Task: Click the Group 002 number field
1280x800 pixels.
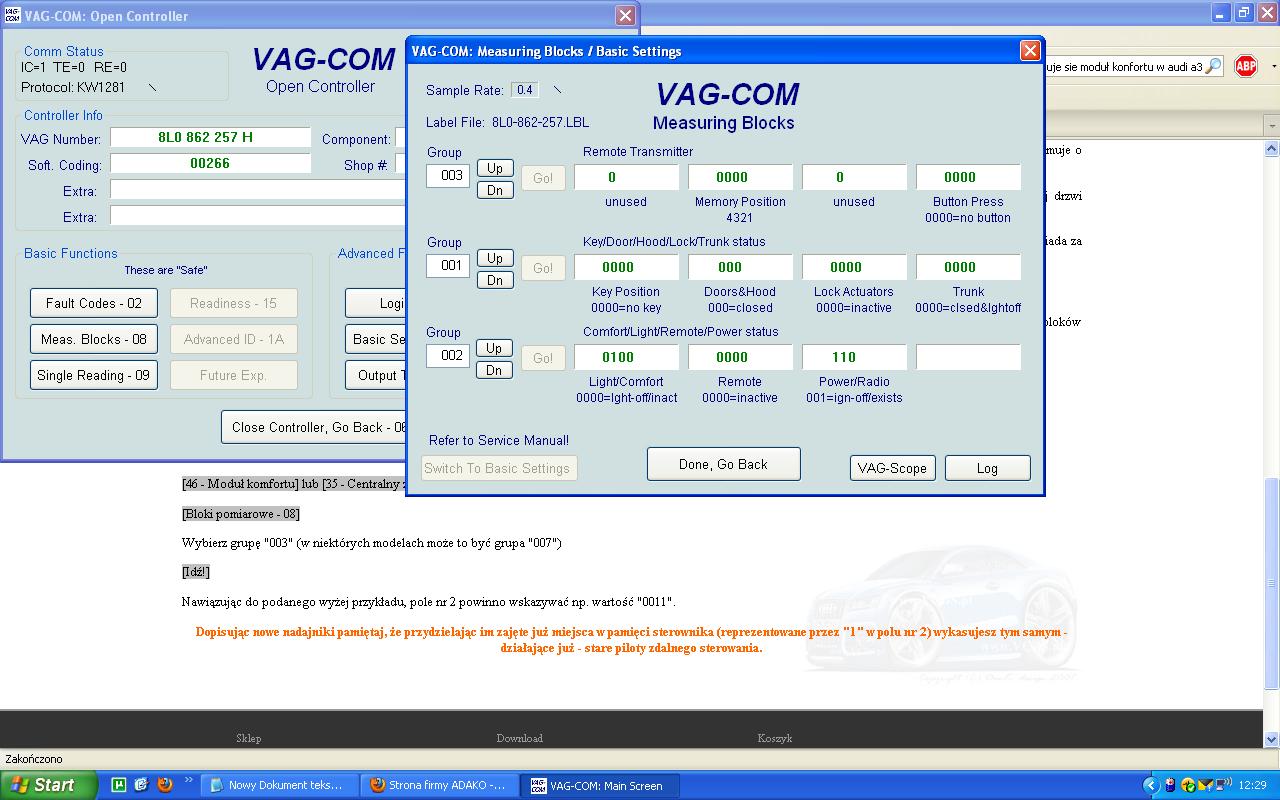Action: [x=448, y=355]
